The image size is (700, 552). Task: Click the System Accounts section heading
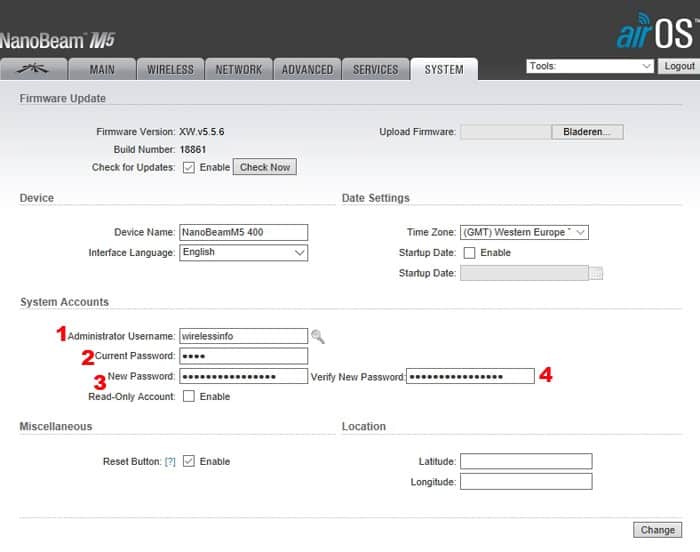click(x=64, y=302)
